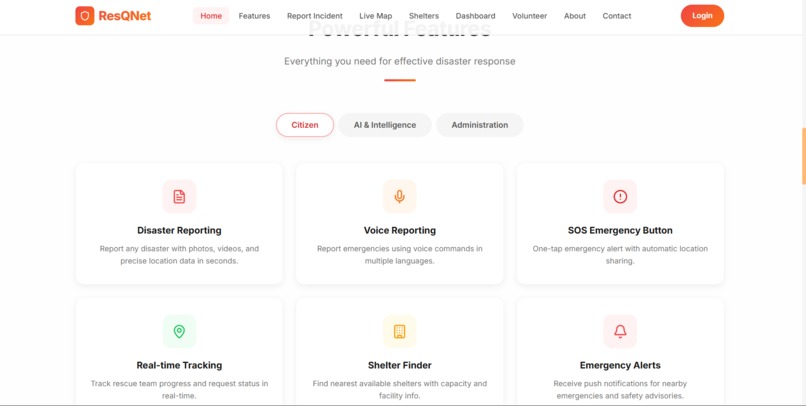Click the page's vertical scrollbar thumb
Screen dimensions: 806x406
coord(803,156)
